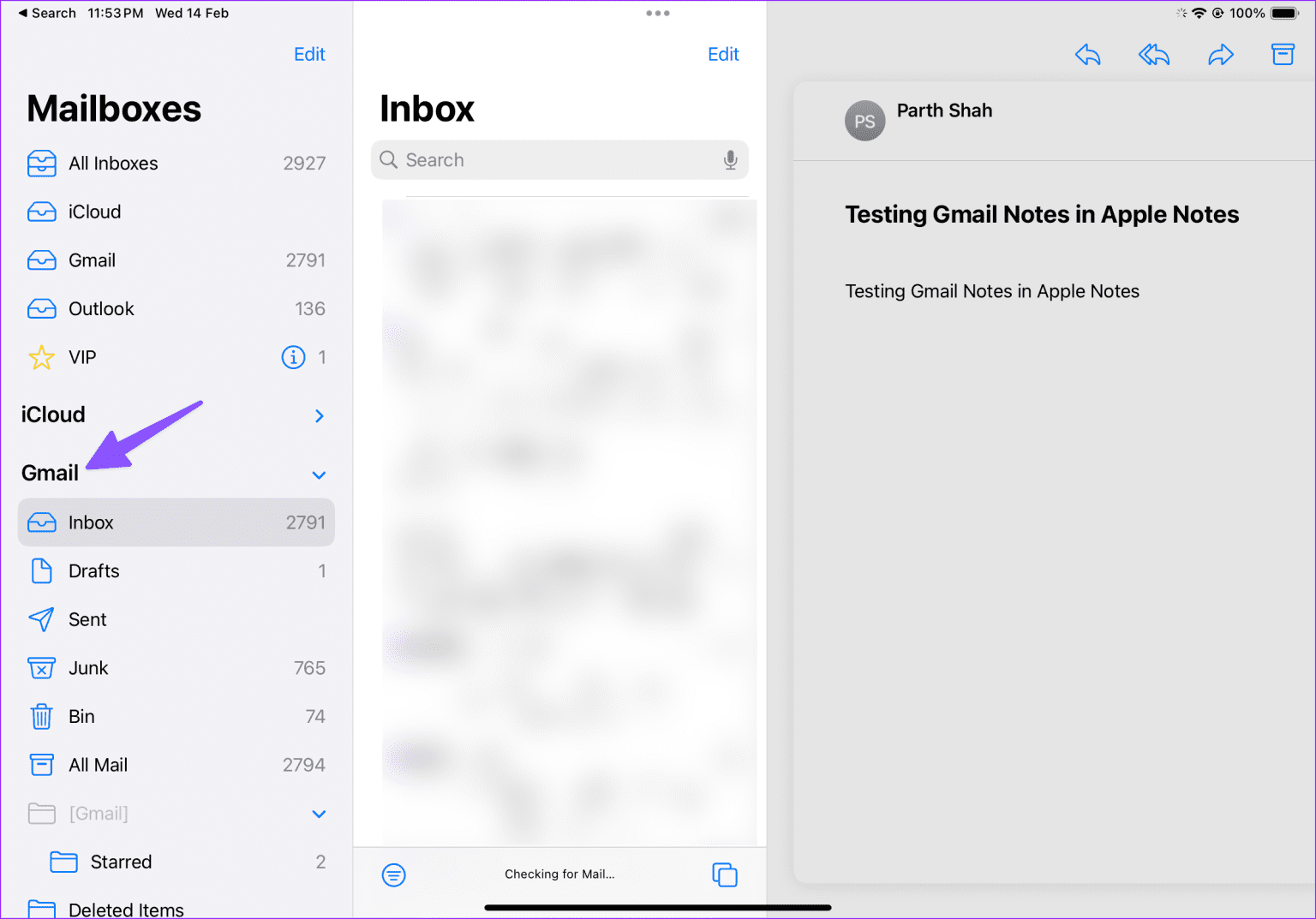Open the Bin label
The height and width of the screenshot is (919, 1316).
tap(81, 716)
